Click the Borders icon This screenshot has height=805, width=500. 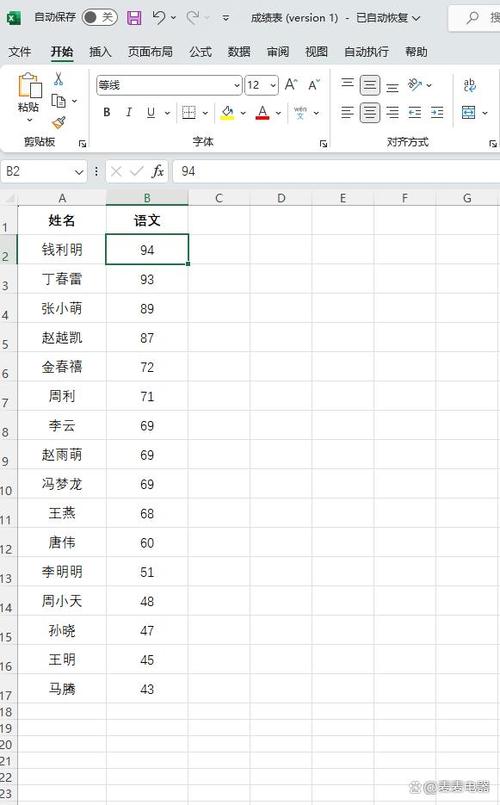click(x=189, y=112)
